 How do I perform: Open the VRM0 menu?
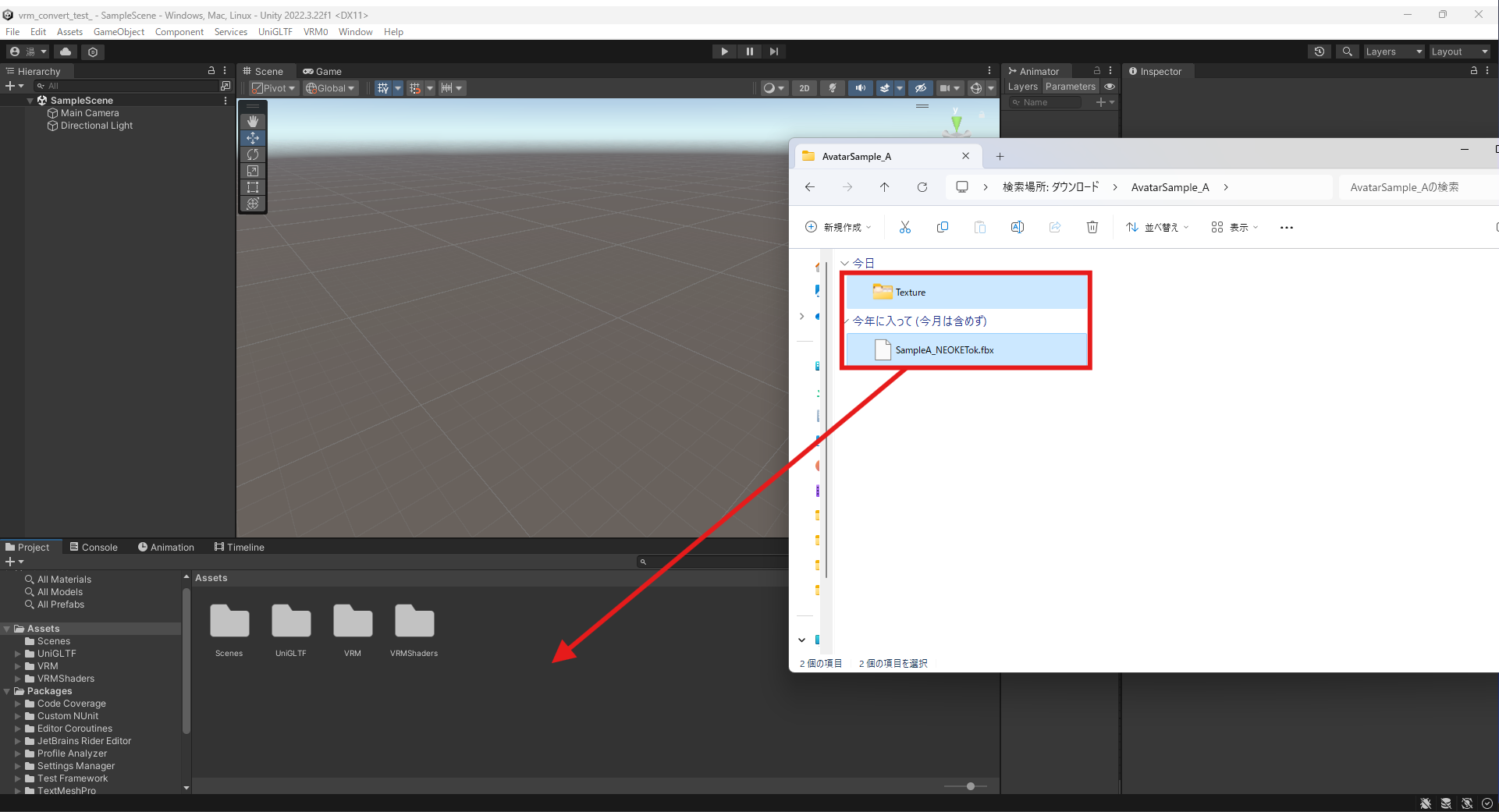click(x=315, y=32)
